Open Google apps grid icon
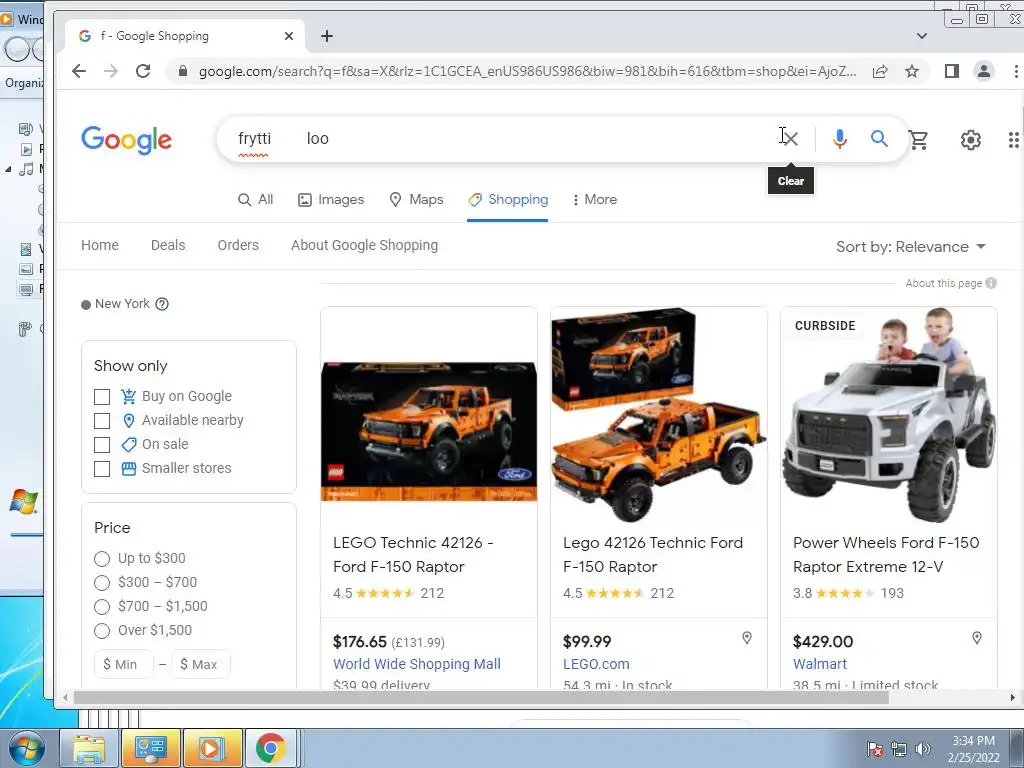This screenshot has width=1024, height=768. click(x=1013, y=140)
